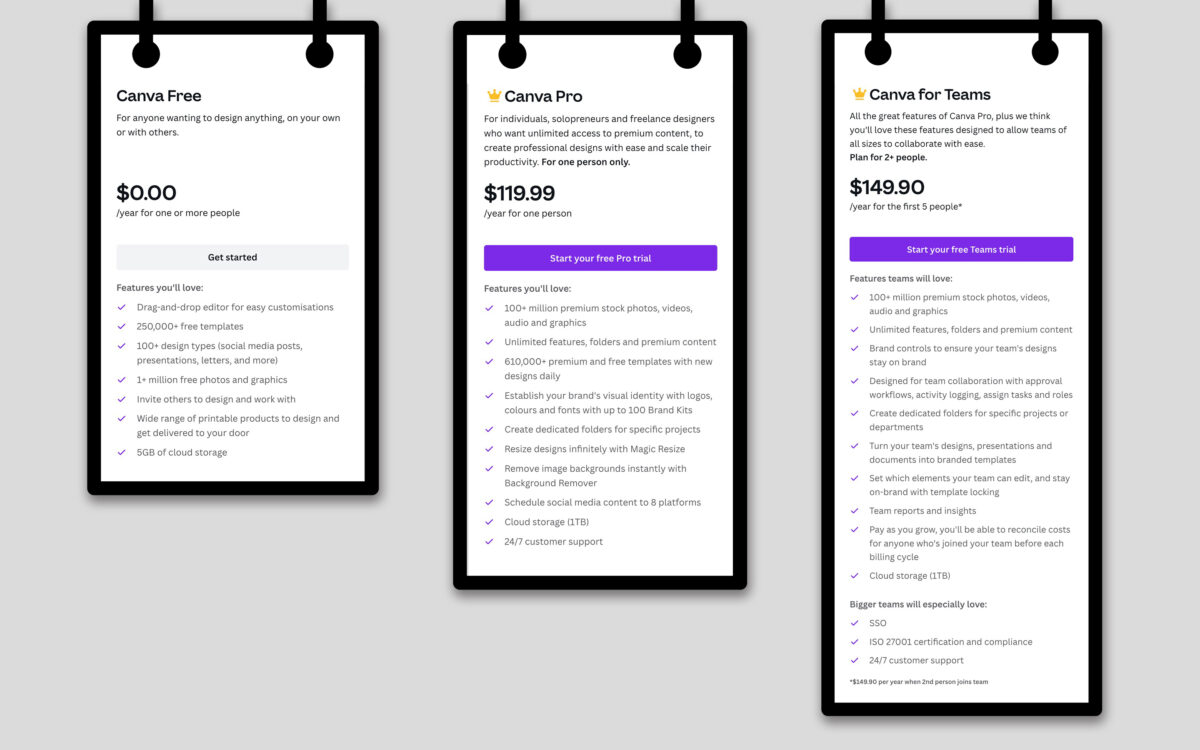Click the checkmark beside 5GB of cloud storage
Image resolution: width=1200 pixels, height=750 pixels.
pyautogui.click(x=122, y=453)
